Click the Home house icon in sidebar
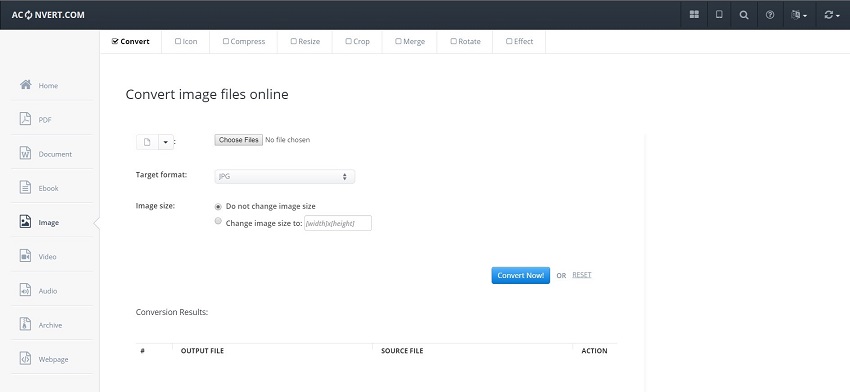 click(x=25, y=85)
